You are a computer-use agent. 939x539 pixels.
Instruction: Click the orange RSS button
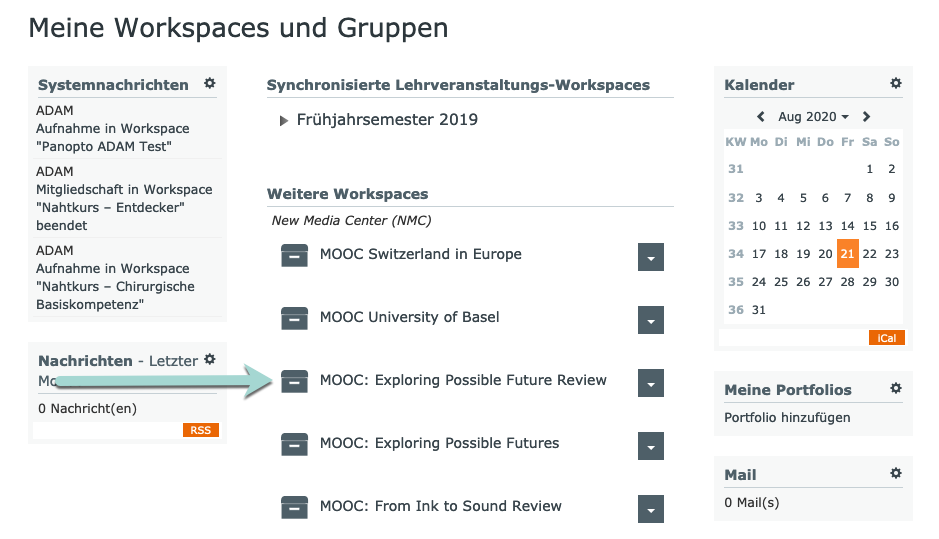tap(200, 430)
